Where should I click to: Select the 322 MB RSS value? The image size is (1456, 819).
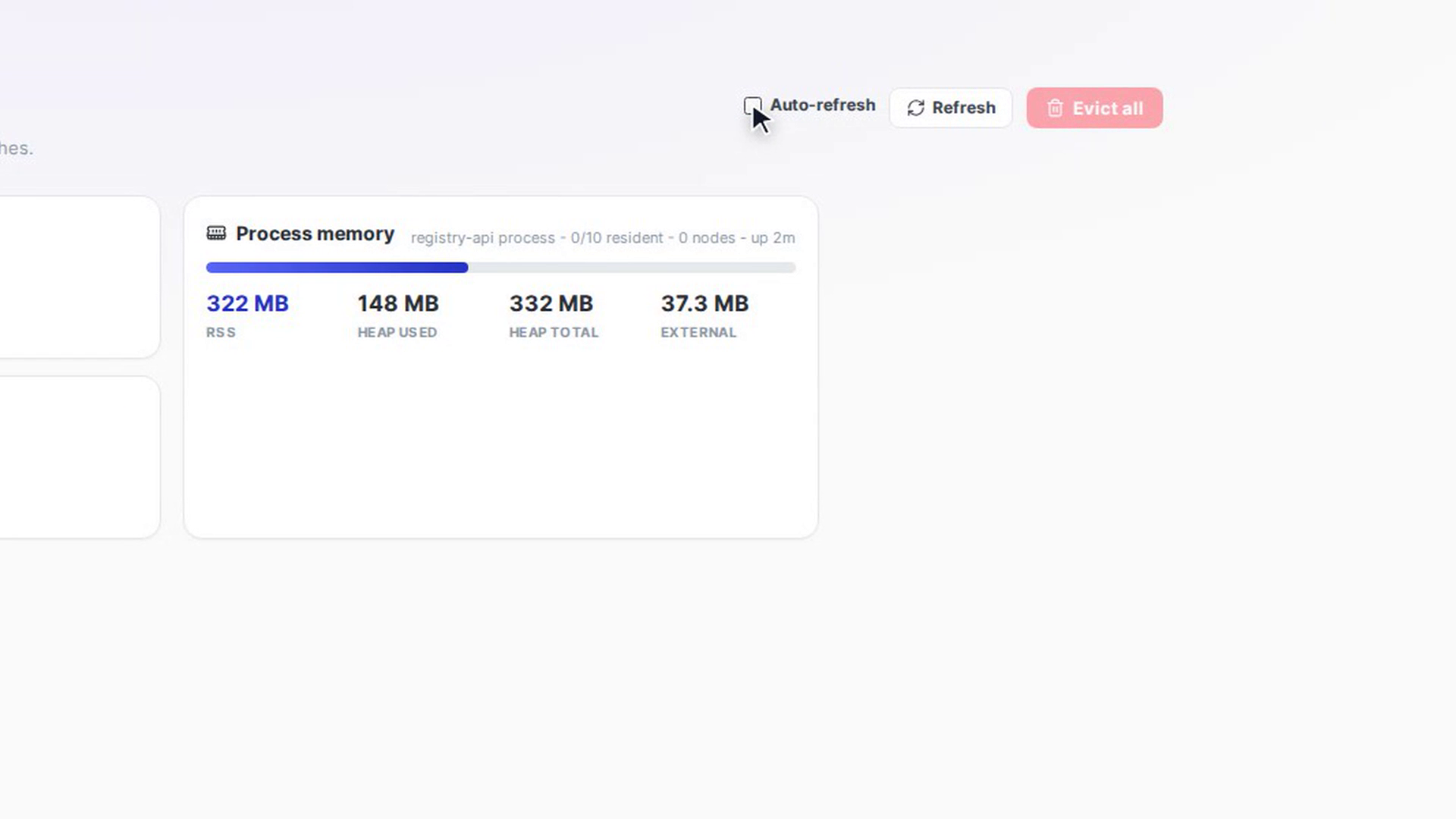tap(247, 303)
